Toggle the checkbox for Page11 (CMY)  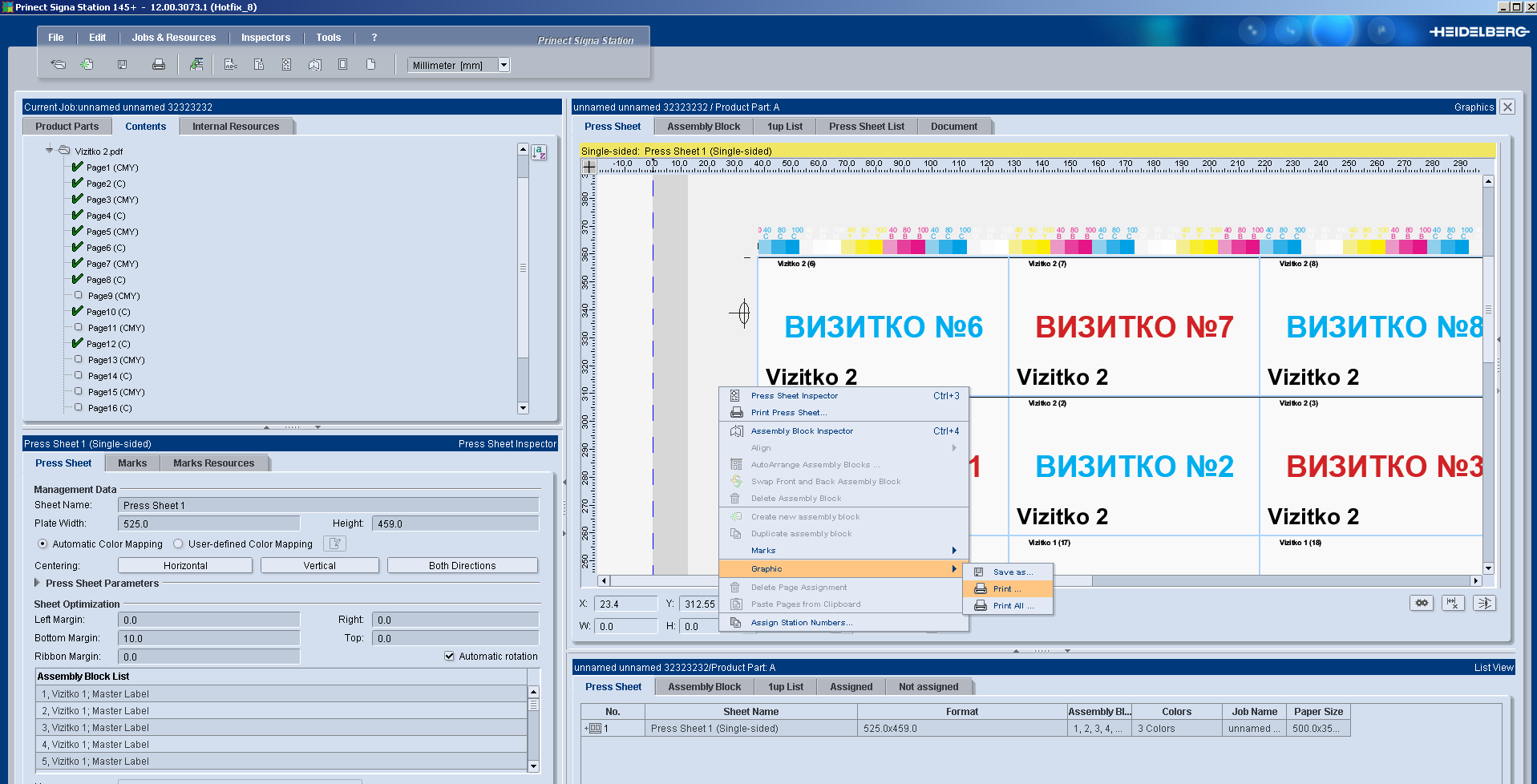pos(79,327)
